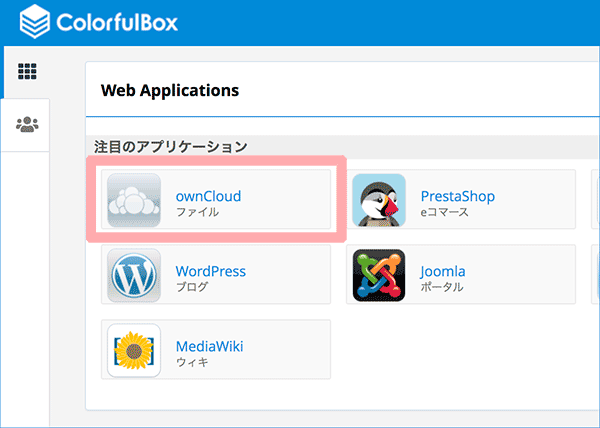Open the WordPress application link
600x428 pixels.
(210, 271)
